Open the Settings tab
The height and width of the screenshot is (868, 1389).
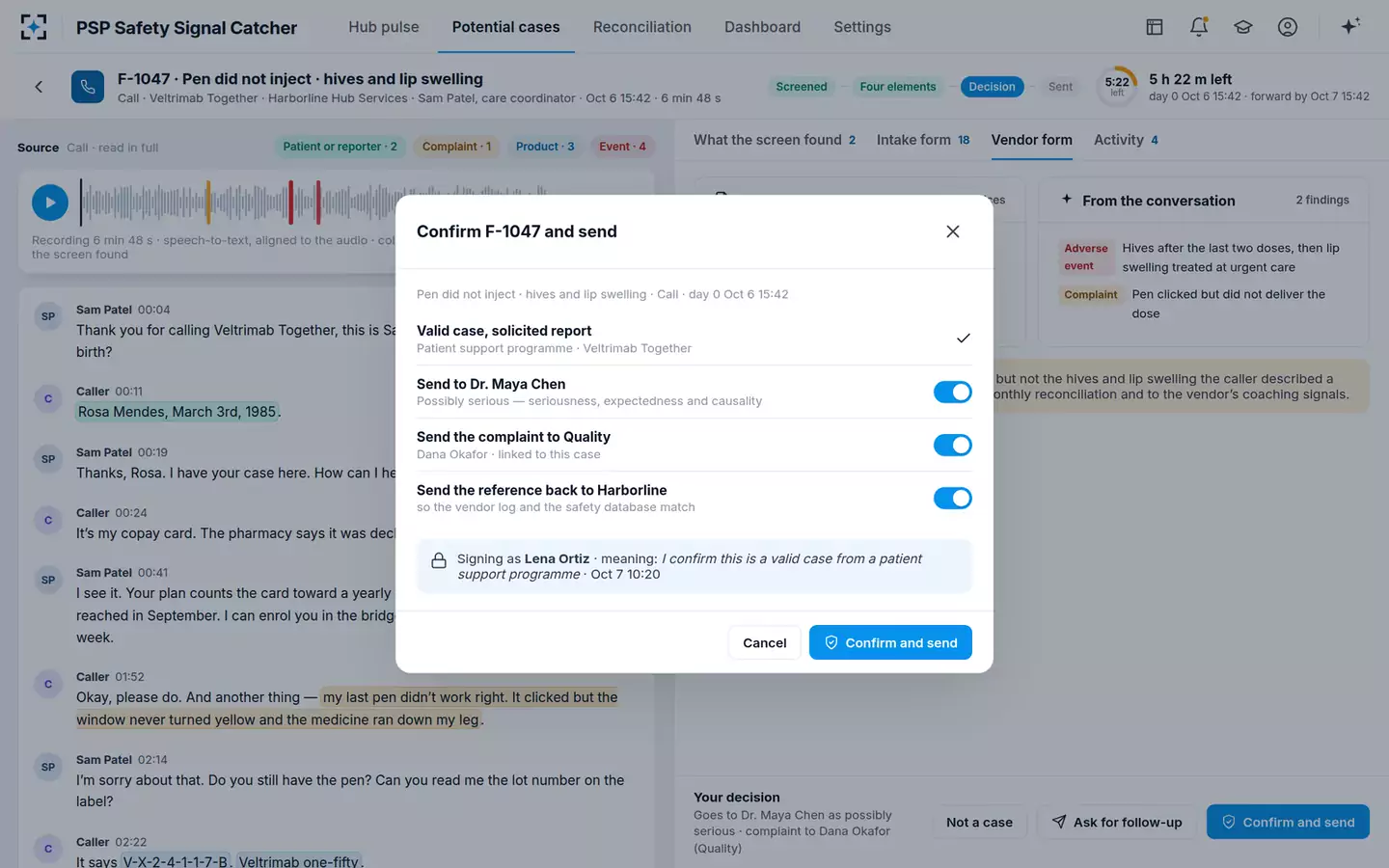pyautogui.click(x=862, y=27)
